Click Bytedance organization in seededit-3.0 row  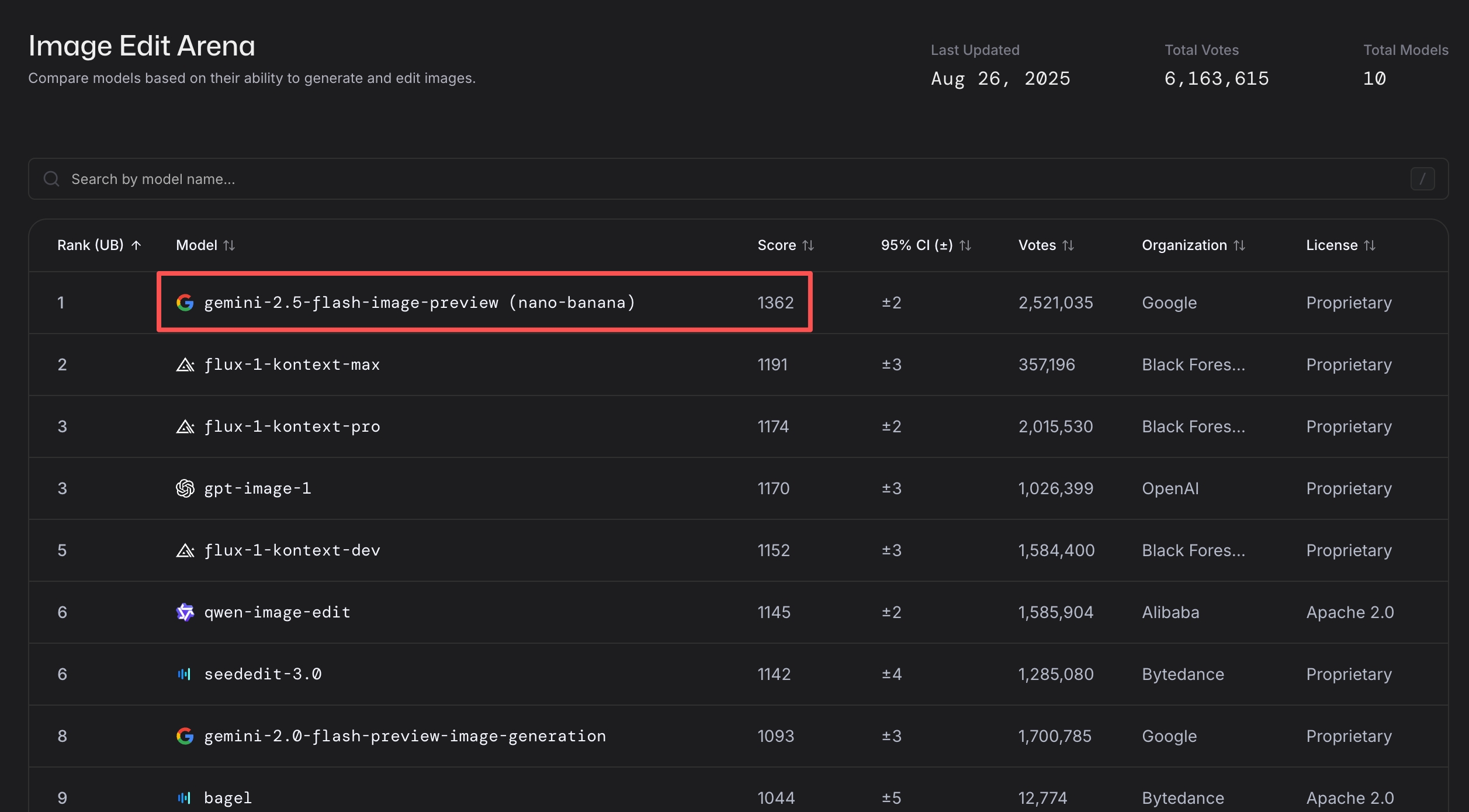pyautogui.click(x=1183, y=674)
